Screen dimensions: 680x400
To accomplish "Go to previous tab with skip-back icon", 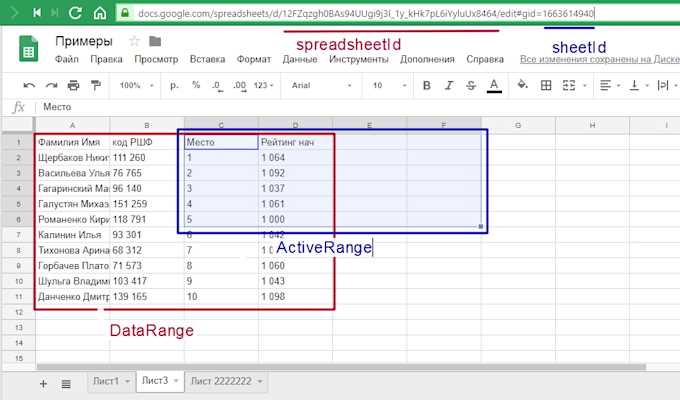I will [37, 13].
